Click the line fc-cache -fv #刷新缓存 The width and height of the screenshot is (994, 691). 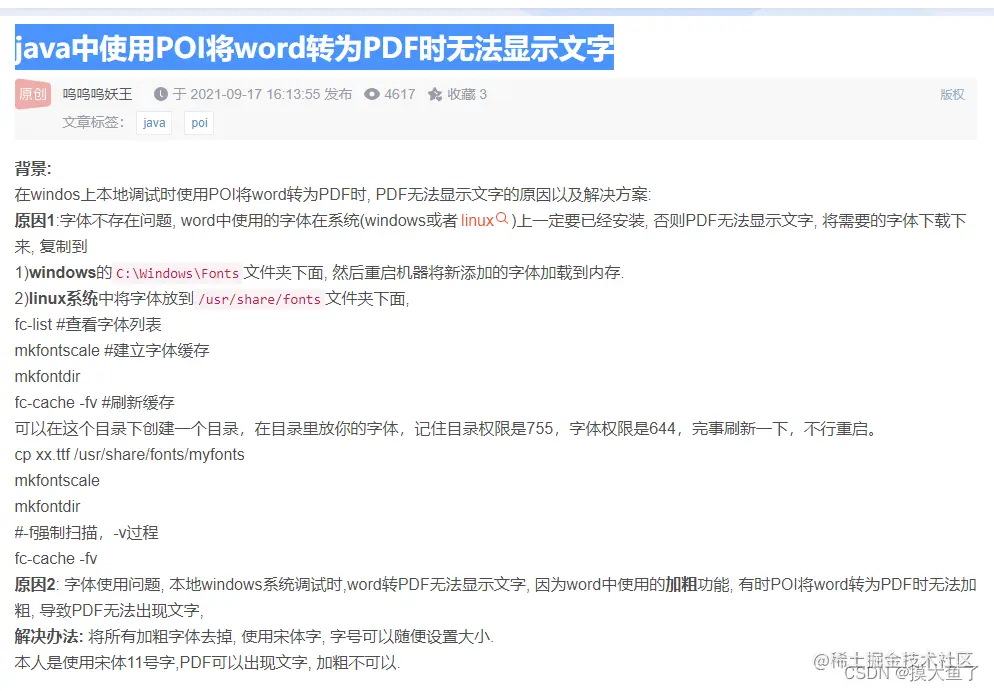tap(94, 403)
